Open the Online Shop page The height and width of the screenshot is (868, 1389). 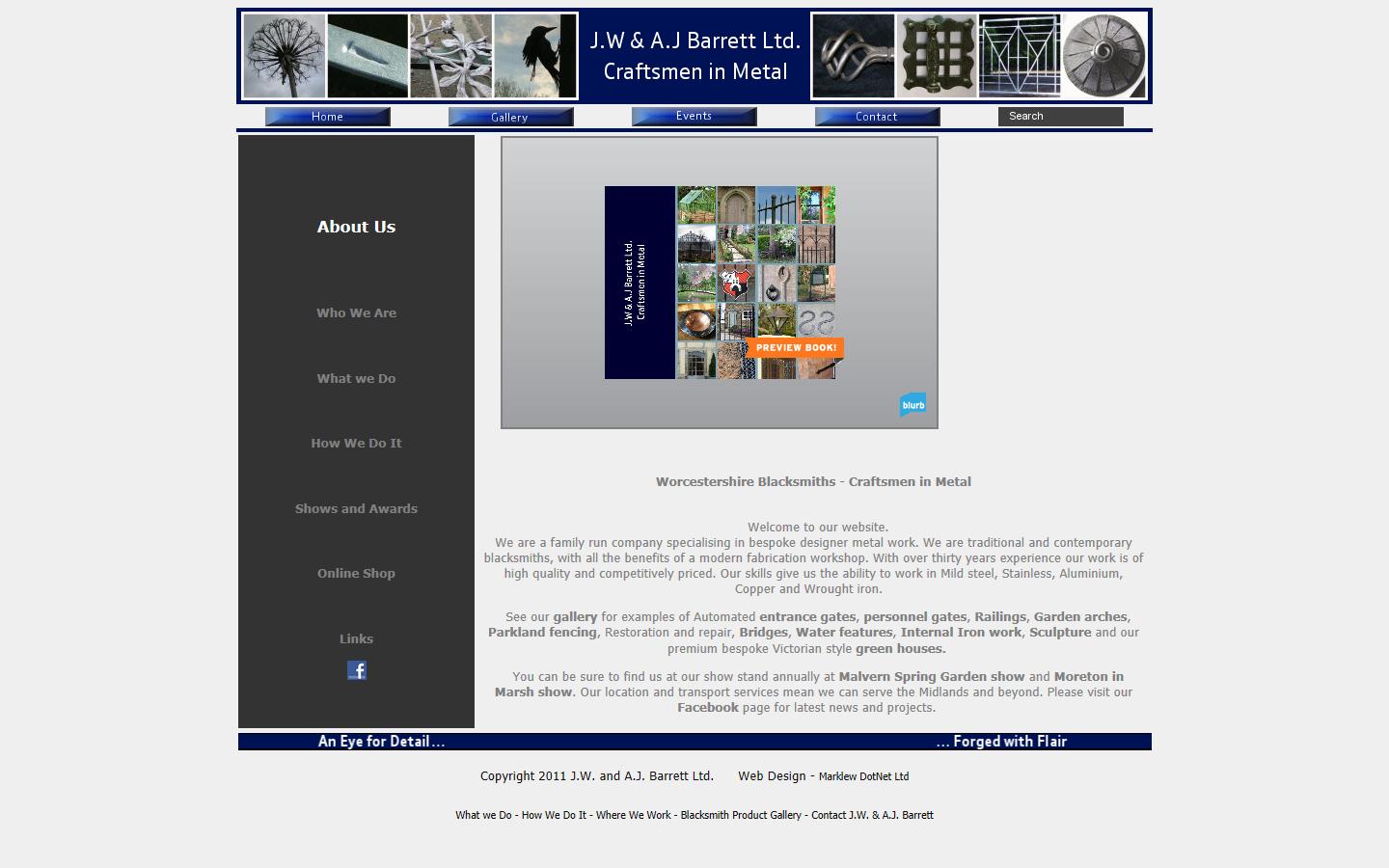[x=356, y=573]
